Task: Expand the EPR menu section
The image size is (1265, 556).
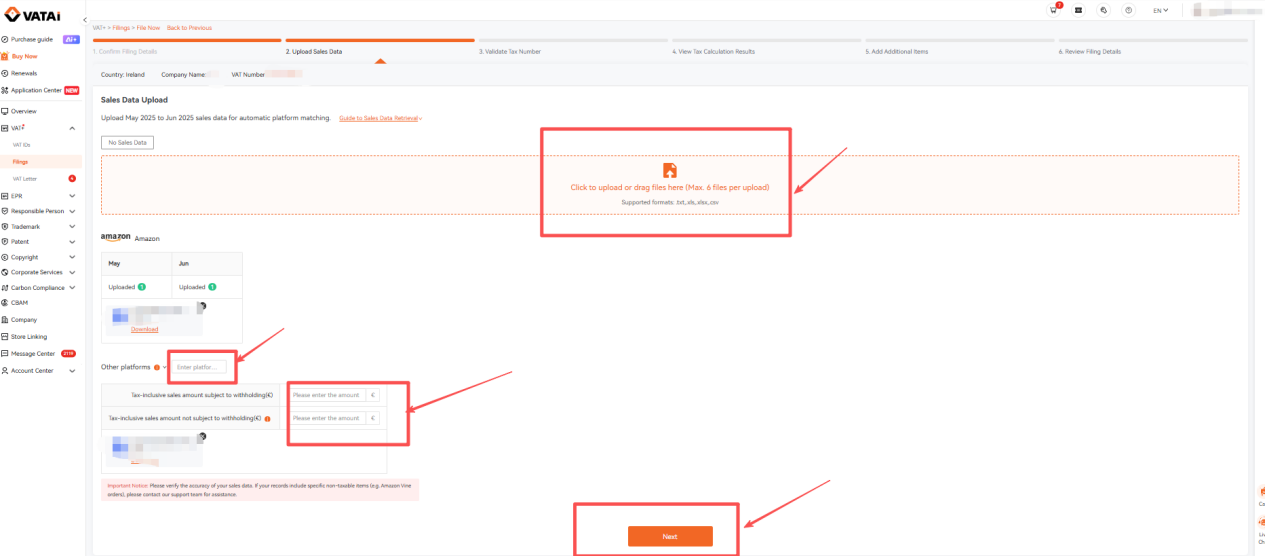Action: (x=40, y=196)
